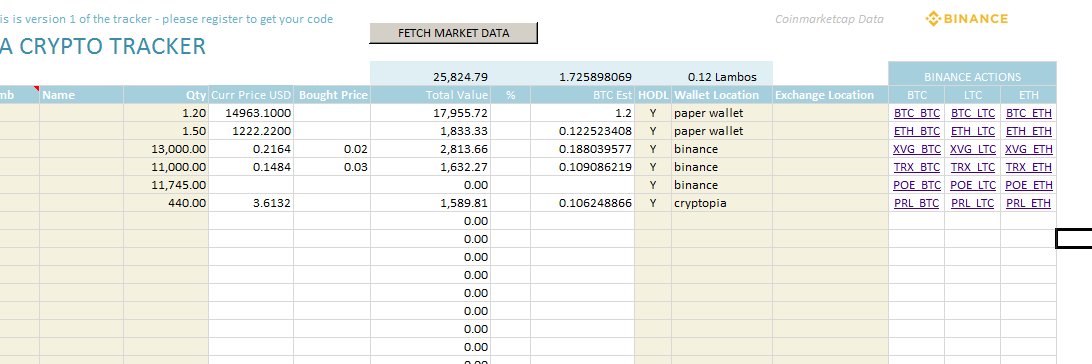Image resolution: width=1092 pixels, height=364 pixels.
Task: Click the Binance logo
Action: 967,19
